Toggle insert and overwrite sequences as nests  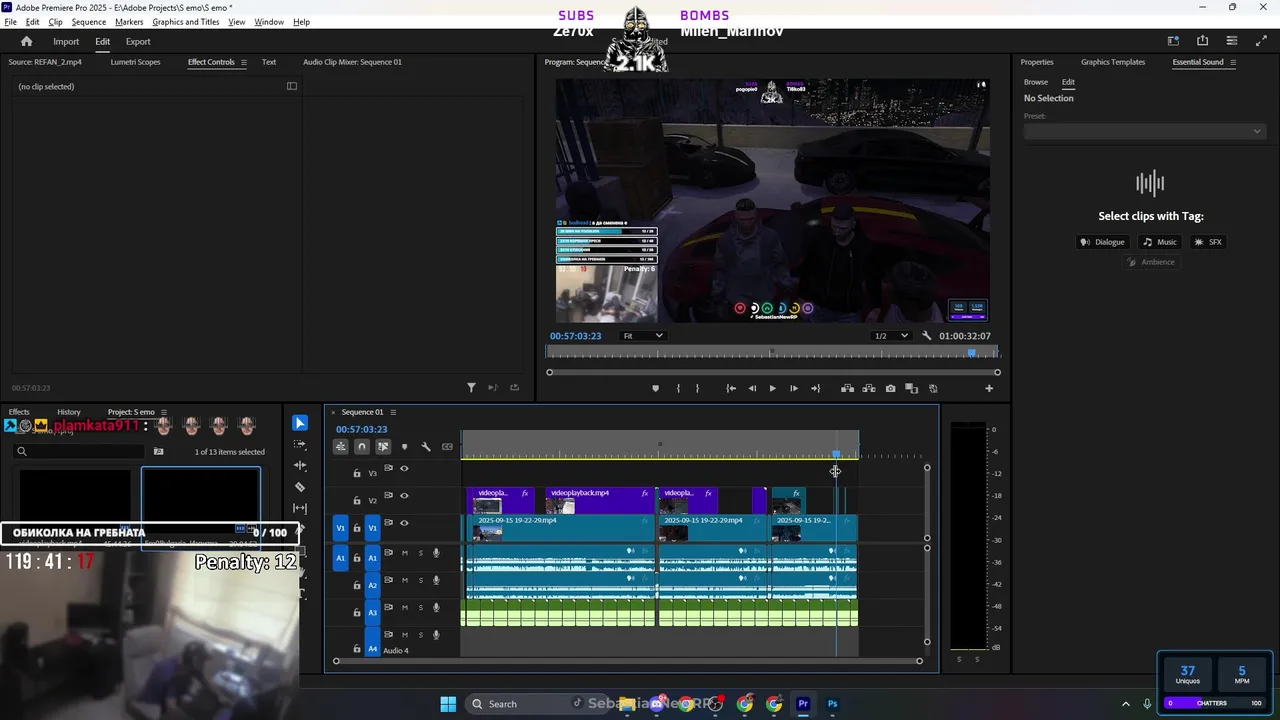(x=341, y=447)
